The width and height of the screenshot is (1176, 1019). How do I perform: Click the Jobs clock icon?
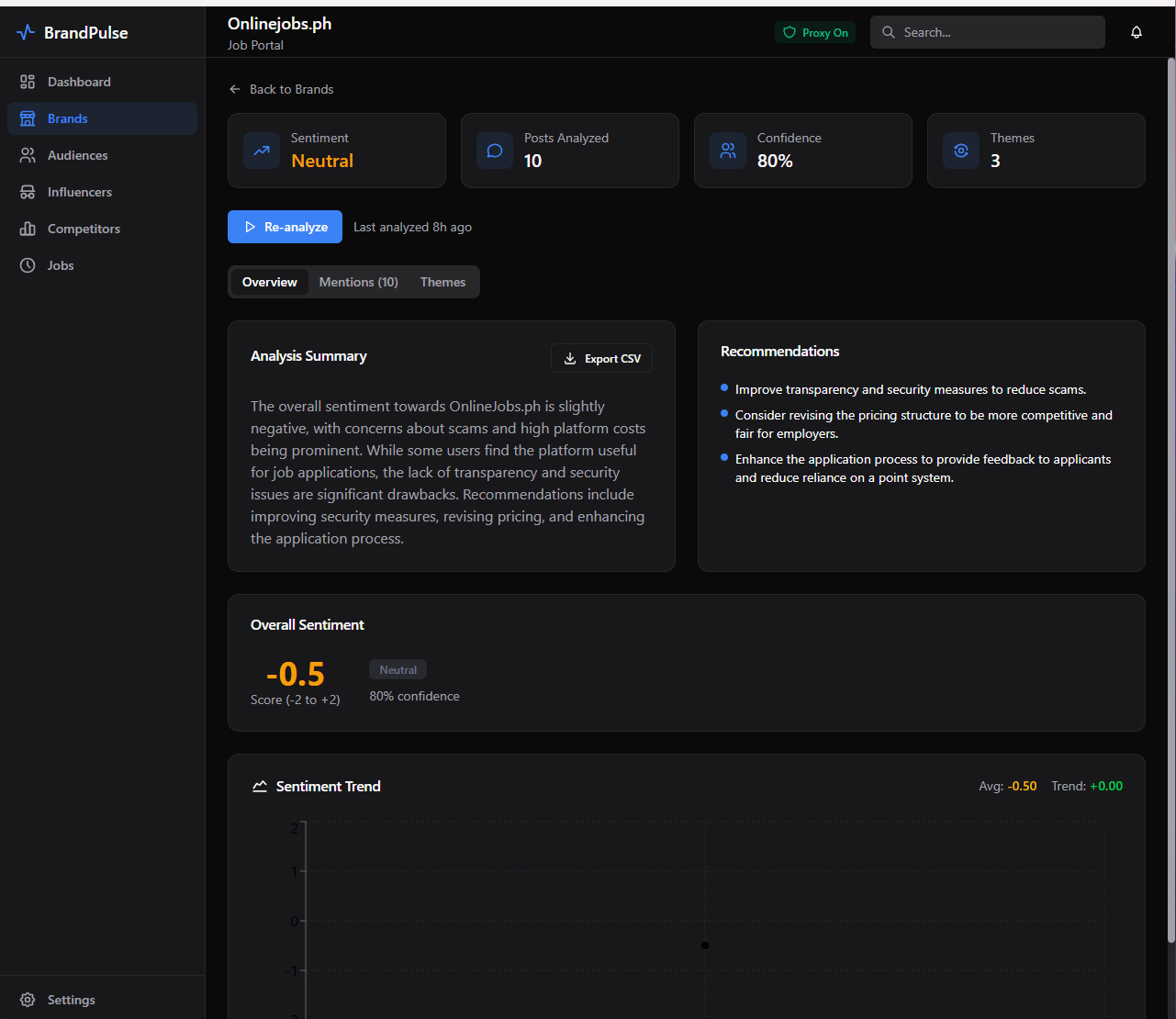coord(28,265)
